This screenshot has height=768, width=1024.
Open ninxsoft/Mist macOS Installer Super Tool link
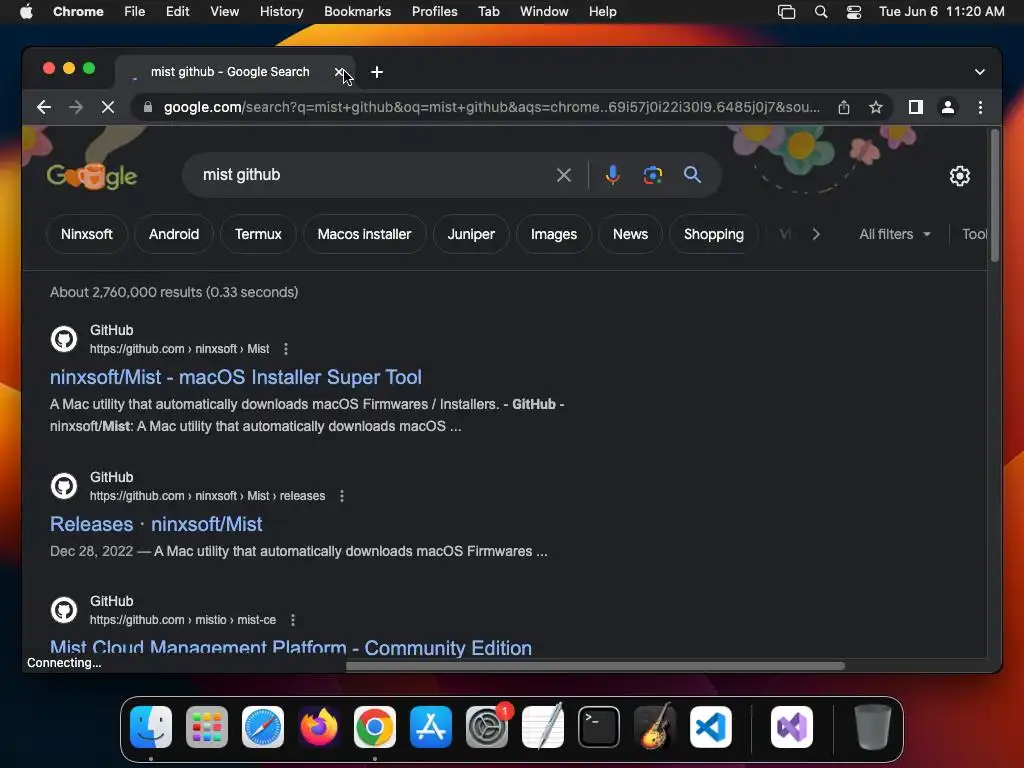click(x=236, y=377)
